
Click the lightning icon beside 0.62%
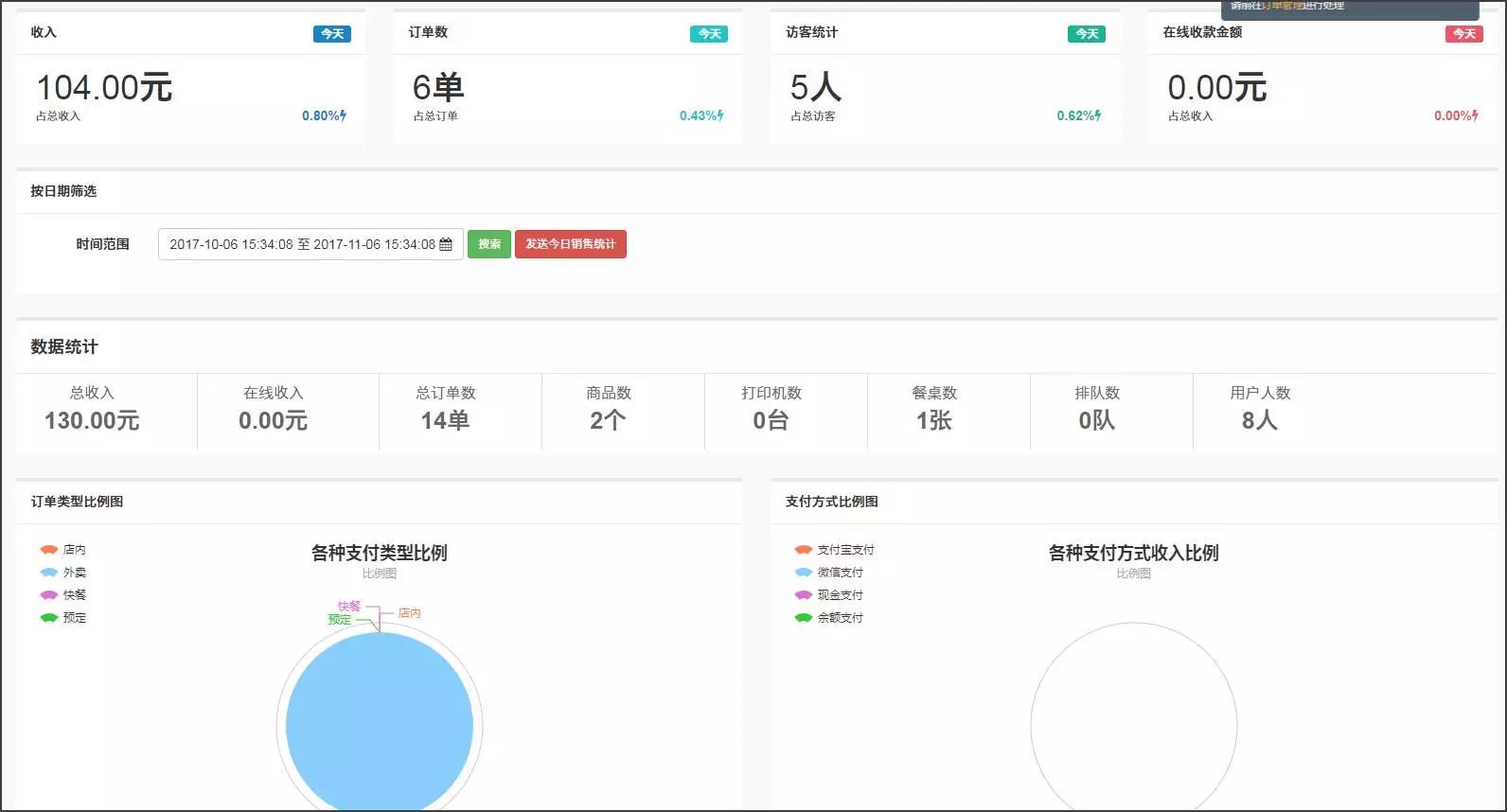coord(1098,115)
